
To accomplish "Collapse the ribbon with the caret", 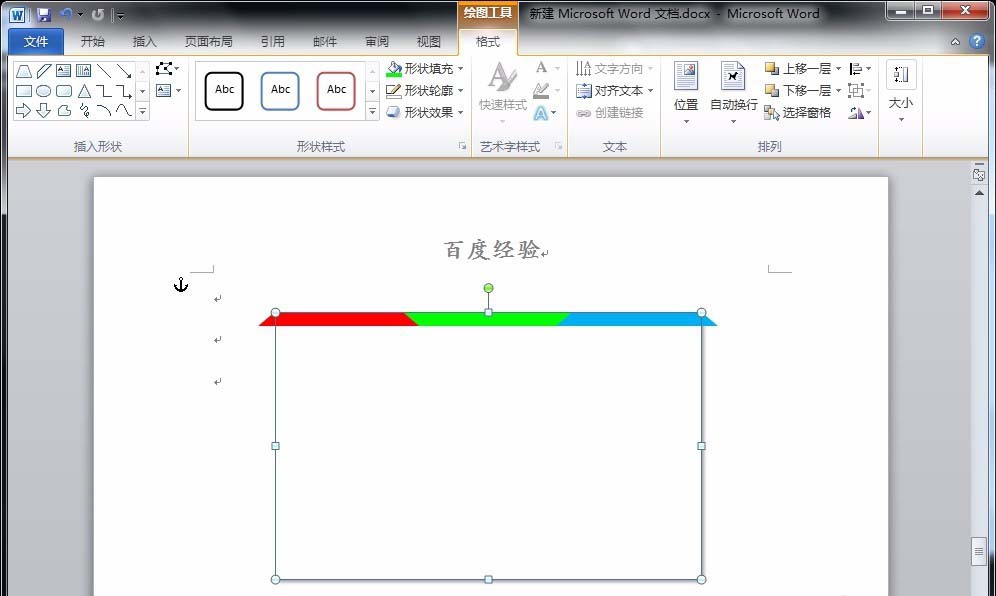I will [955, 42].
